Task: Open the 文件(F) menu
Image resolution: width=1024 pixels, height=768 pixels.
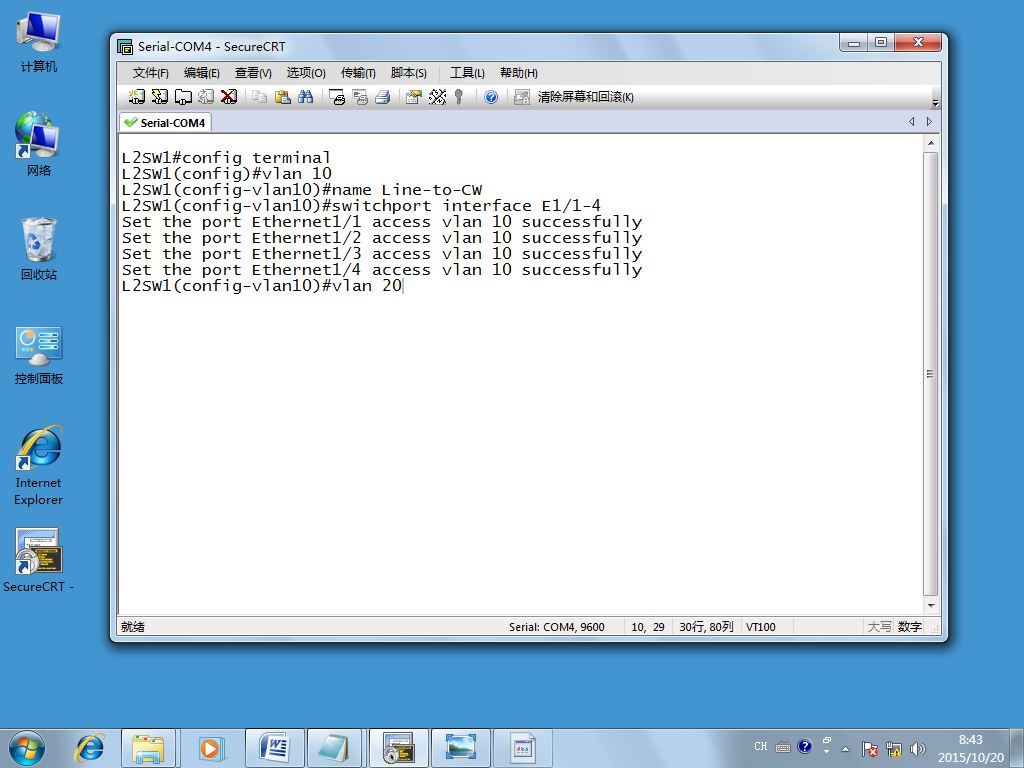Action: [150, 72]
